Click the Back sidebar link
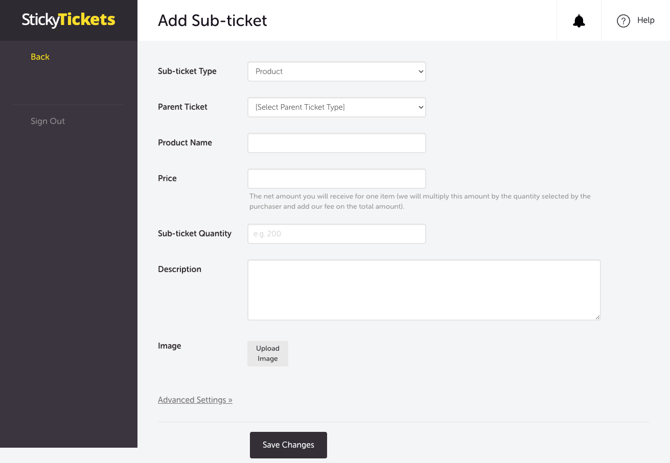The height and width of the screenshot is (463, 670). point(40,57)
